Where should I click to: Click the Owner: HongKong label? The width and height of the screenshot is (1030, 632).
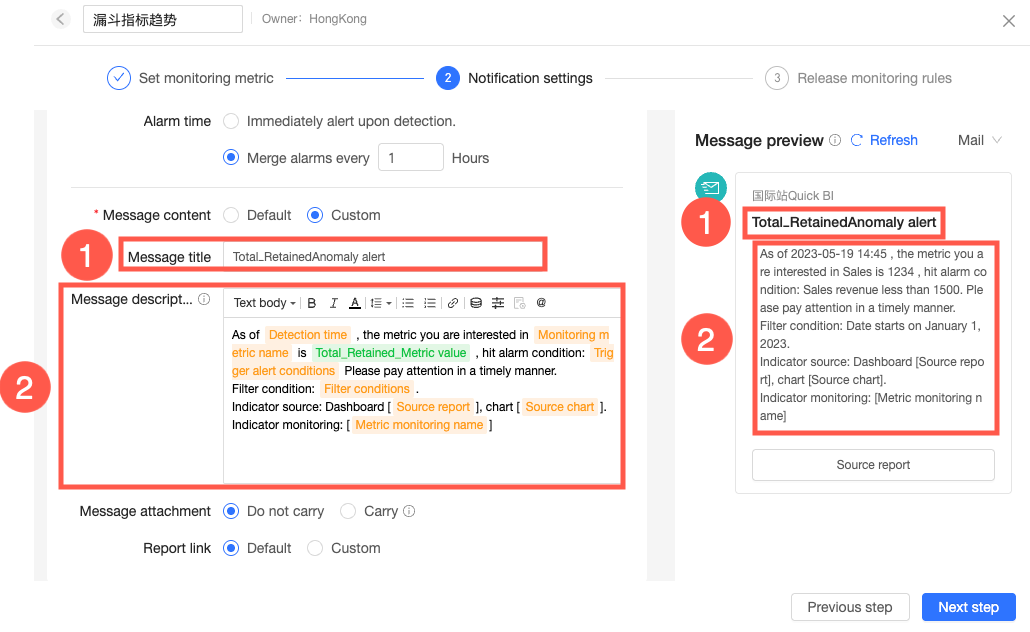314,19
